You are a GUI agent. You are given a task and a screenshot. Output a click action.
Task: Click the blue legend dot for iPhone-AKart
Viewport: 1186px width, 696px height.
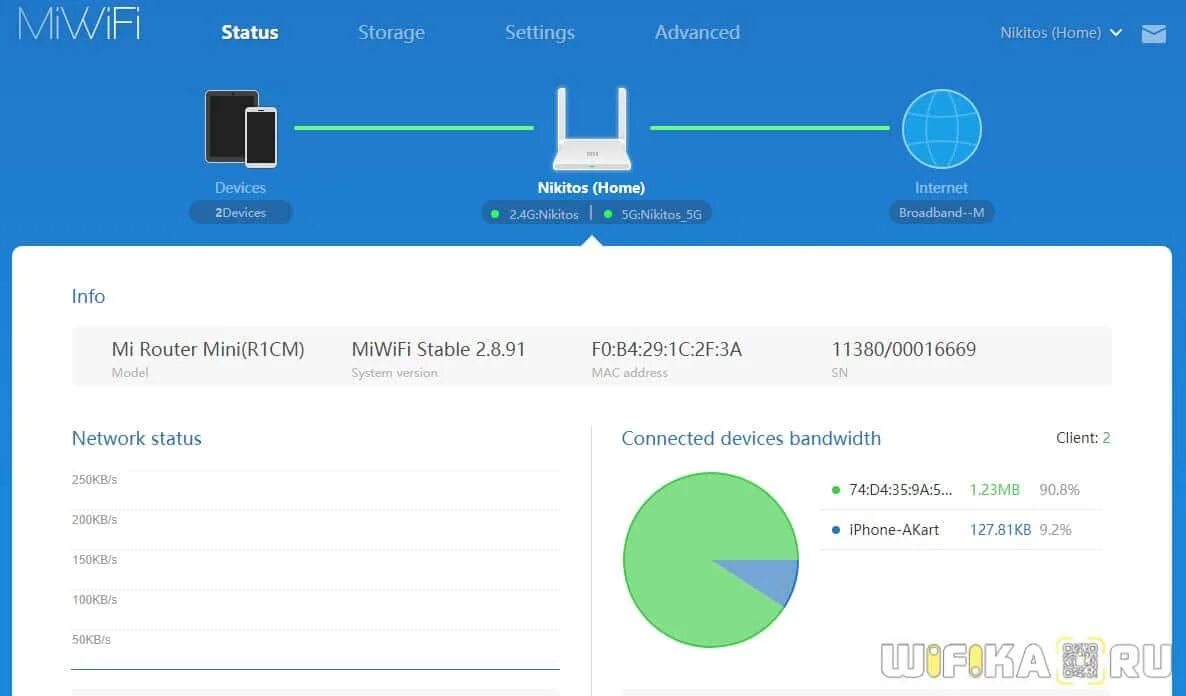tap(836, 530)
